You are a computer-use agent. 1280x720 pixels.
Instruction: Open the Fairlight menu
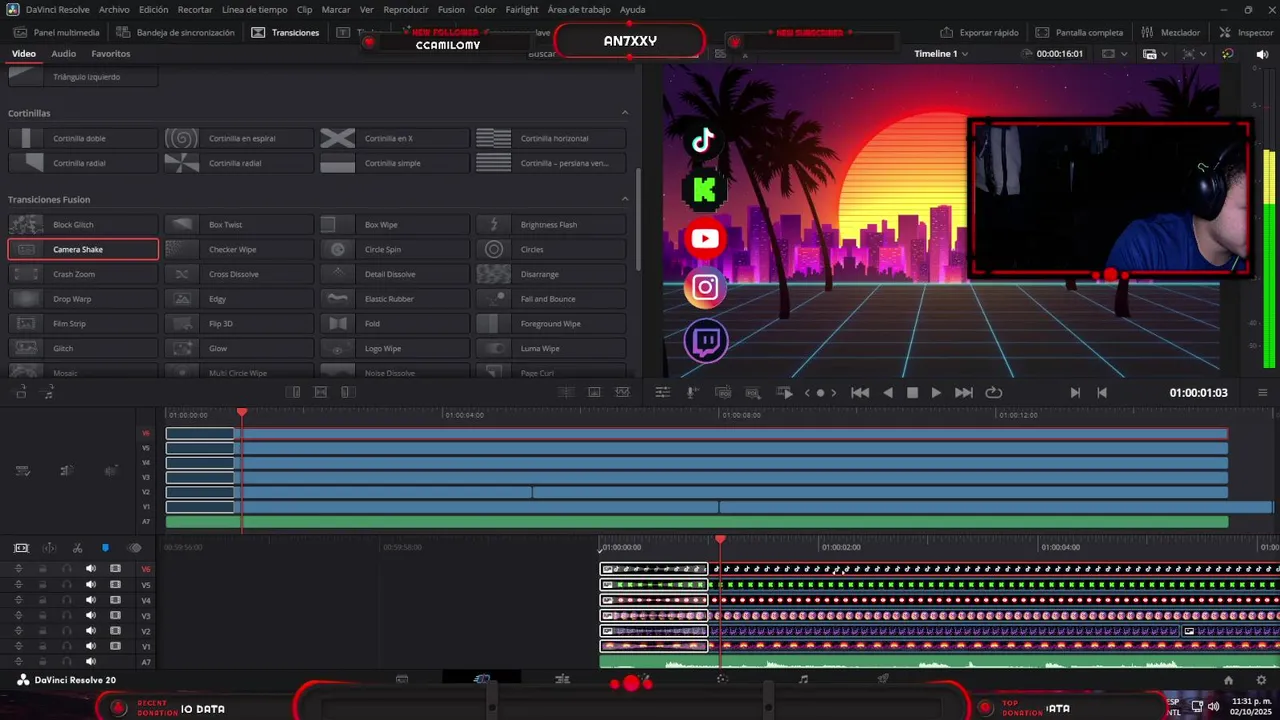pyautogui.click(x=521, y=9)
